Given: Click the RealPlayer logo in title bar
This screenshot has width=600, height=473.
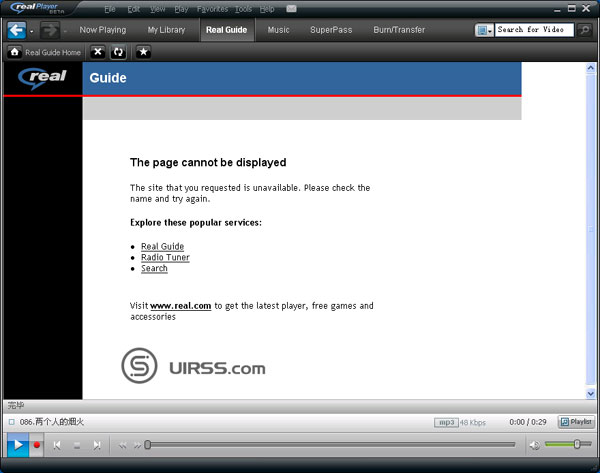Looking at the screenshot, I should (x=37, y=8).
